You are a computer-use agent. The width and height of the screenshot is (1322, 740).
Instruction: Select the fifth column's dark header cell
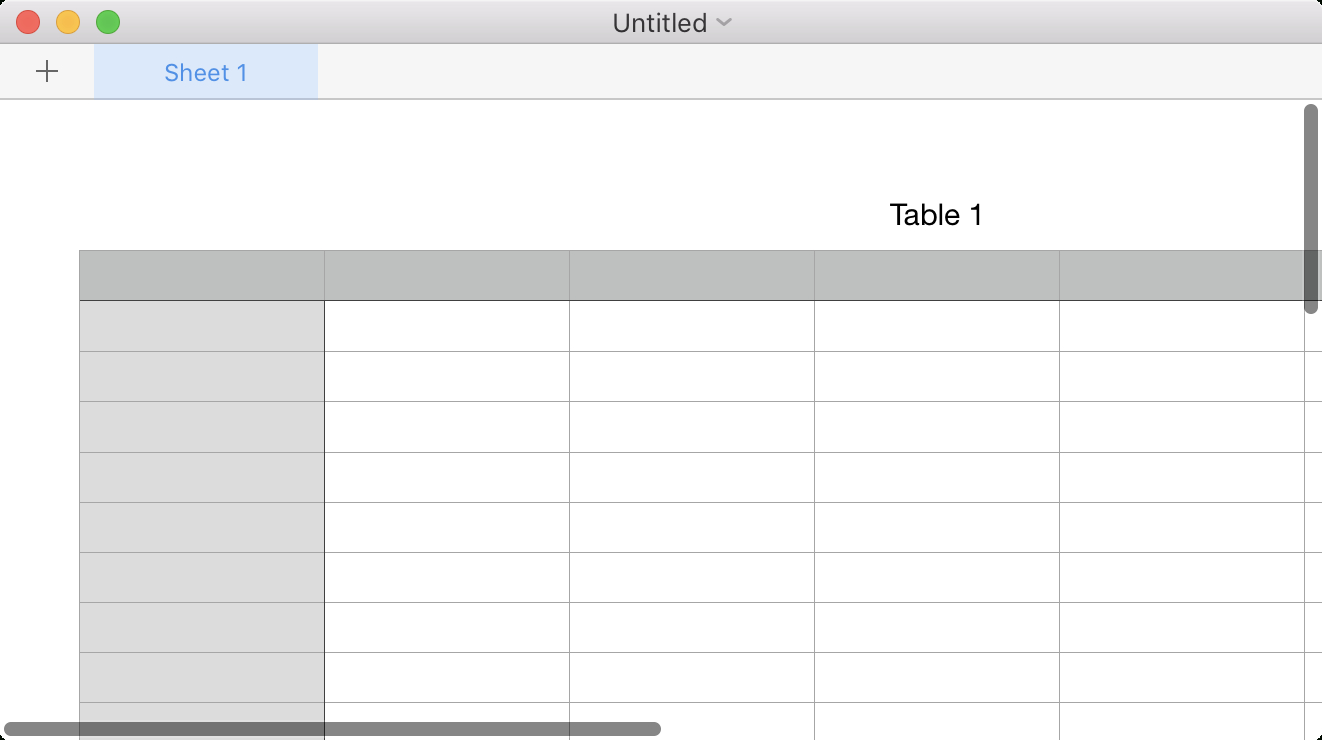[1180, 275]
